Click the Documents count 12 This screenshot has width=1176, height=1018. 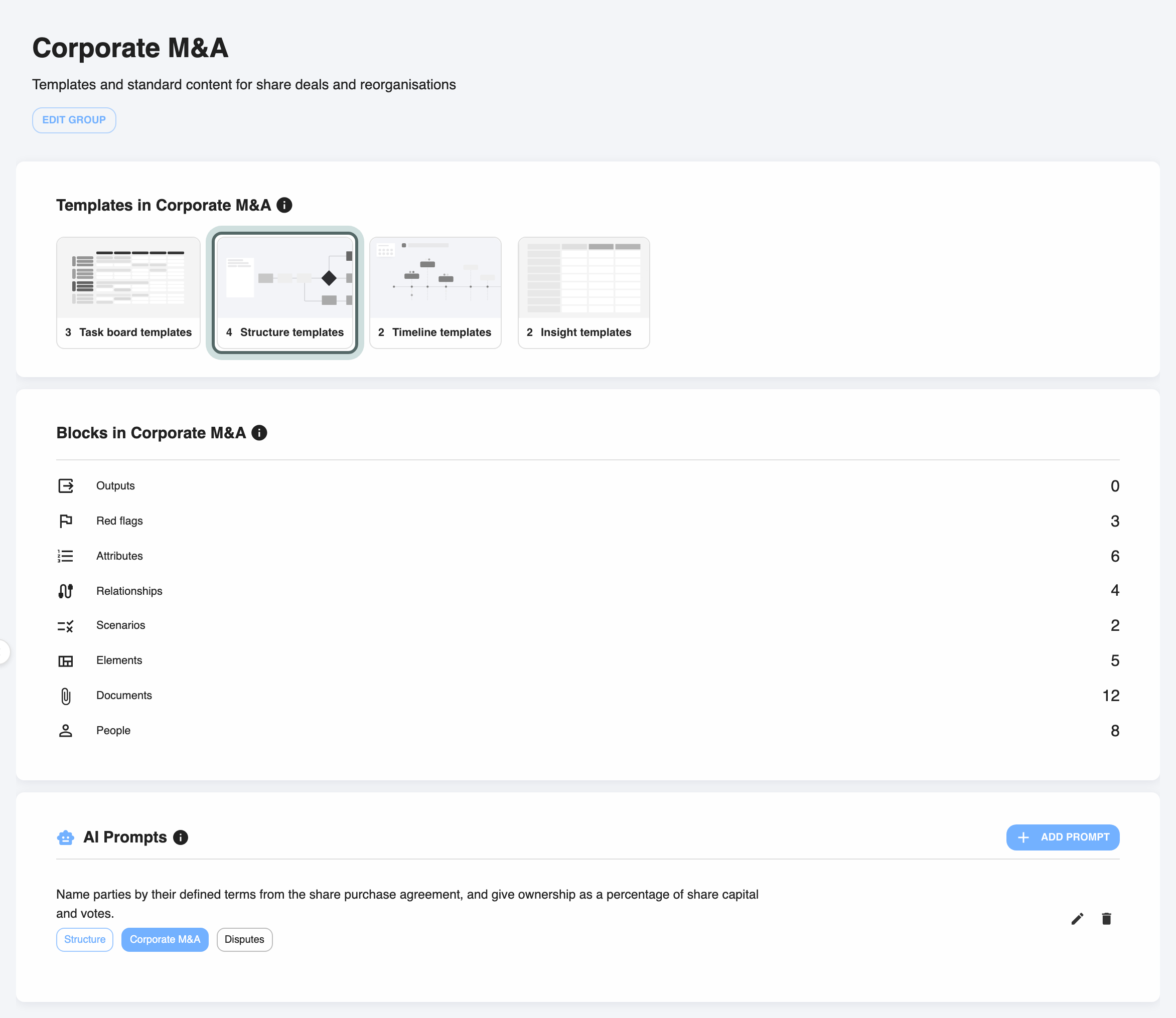[x=1111, y=696]
